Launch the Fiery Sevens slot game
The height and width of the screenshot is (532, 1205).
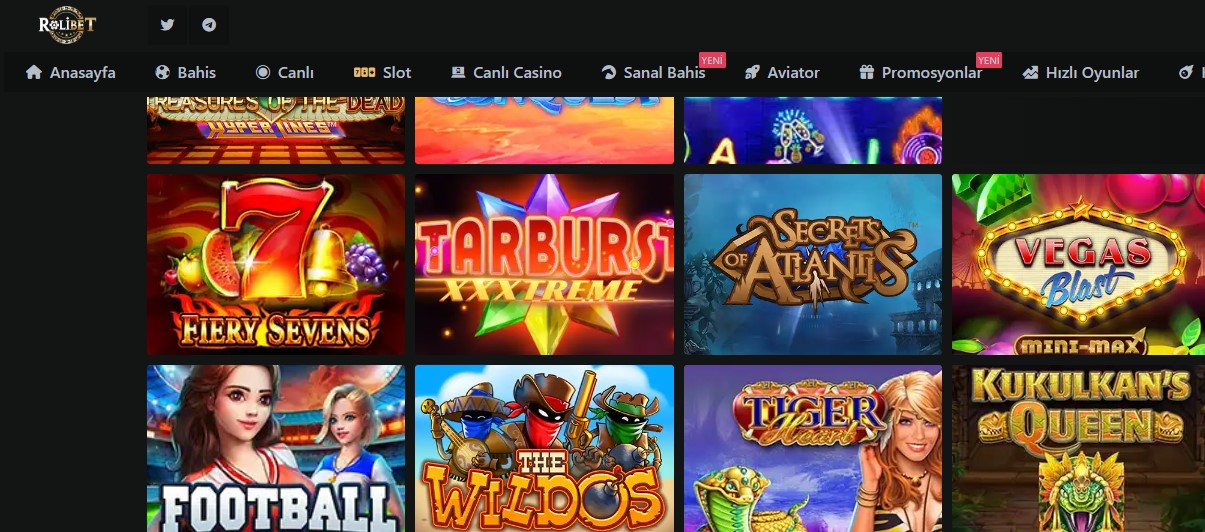point(276,265)
